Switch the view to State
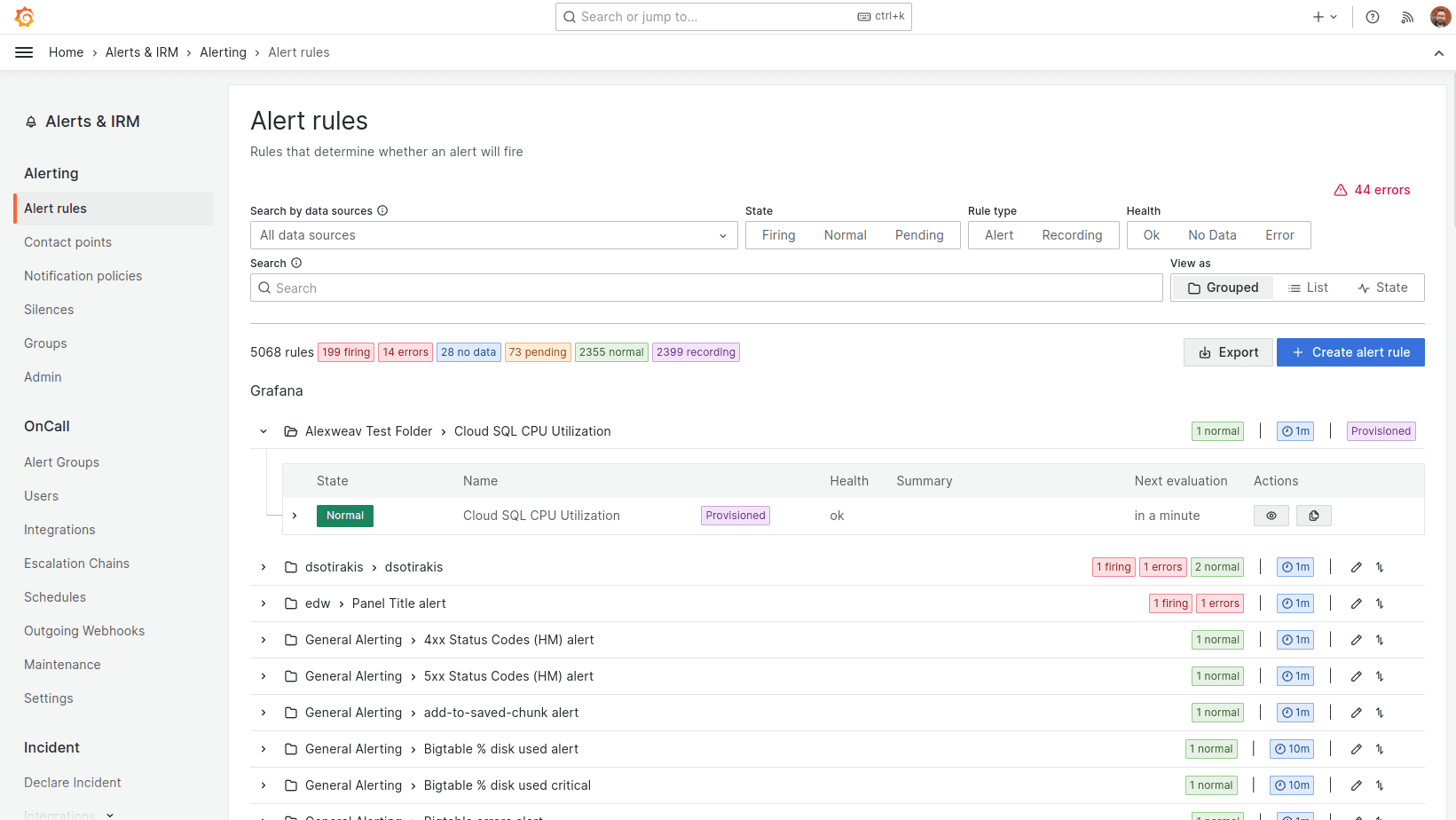This screenshot has height=820, width=1456. point(1382,288)
